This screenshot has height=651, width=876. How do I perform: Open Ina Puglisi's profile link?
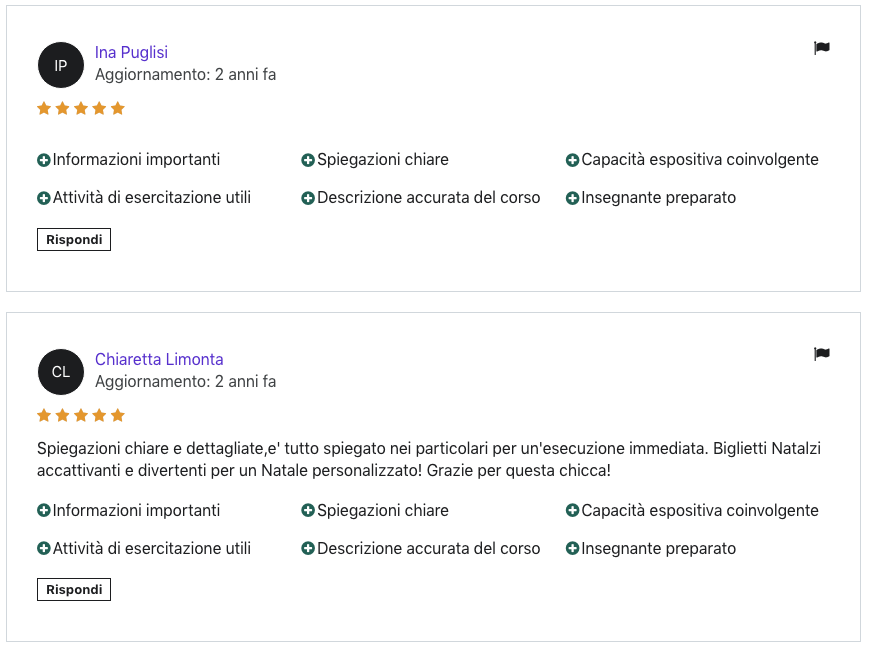tap(131, 52)
